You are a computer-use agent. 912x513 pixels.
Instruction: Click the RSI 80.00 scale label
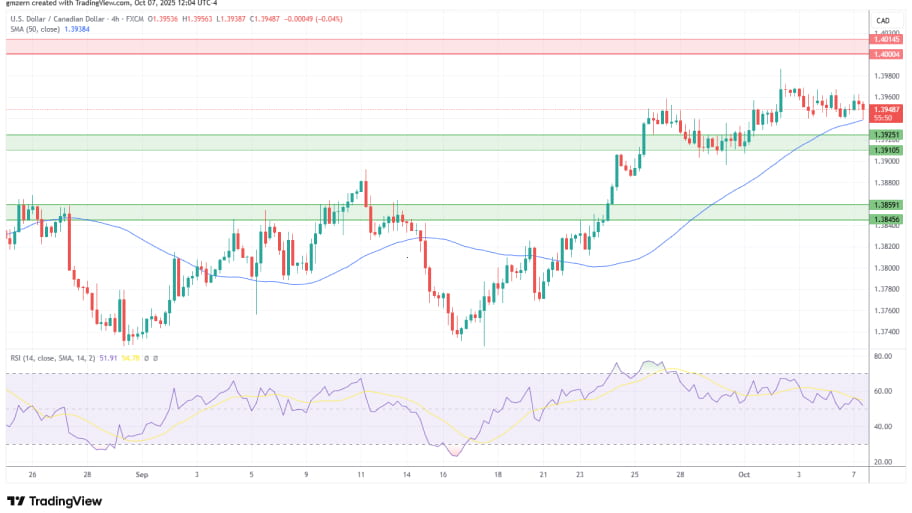(882, 355)
